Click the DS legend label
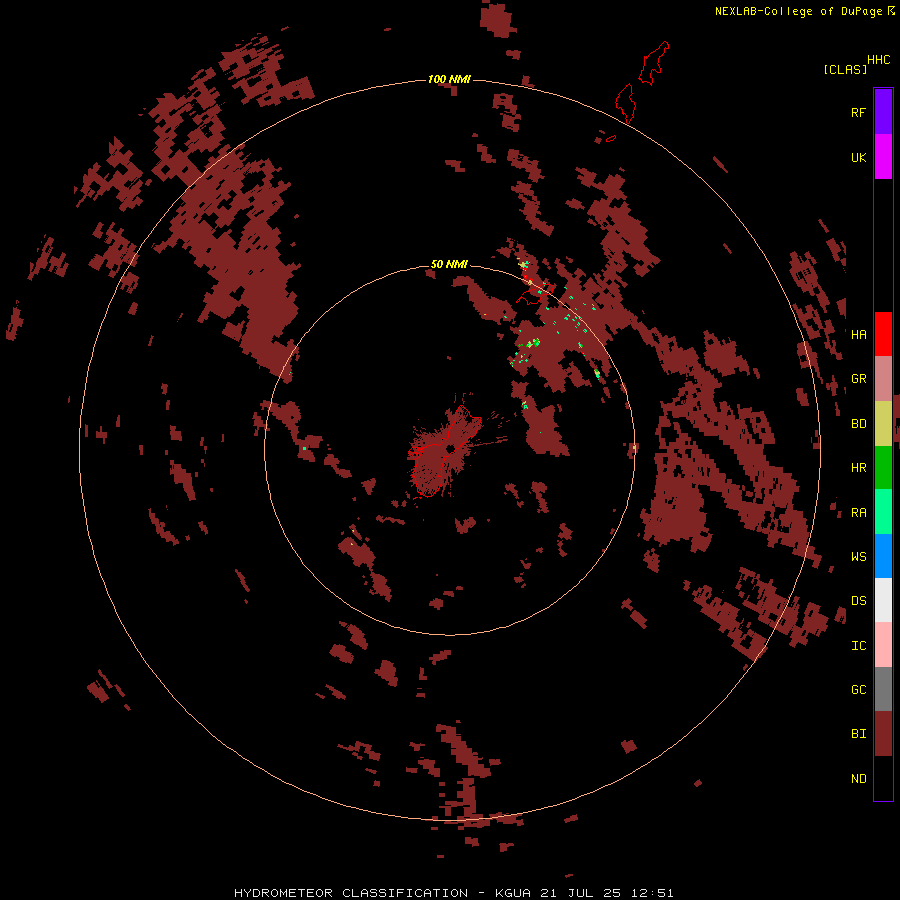900x900 pixels. tap(858, 601)
